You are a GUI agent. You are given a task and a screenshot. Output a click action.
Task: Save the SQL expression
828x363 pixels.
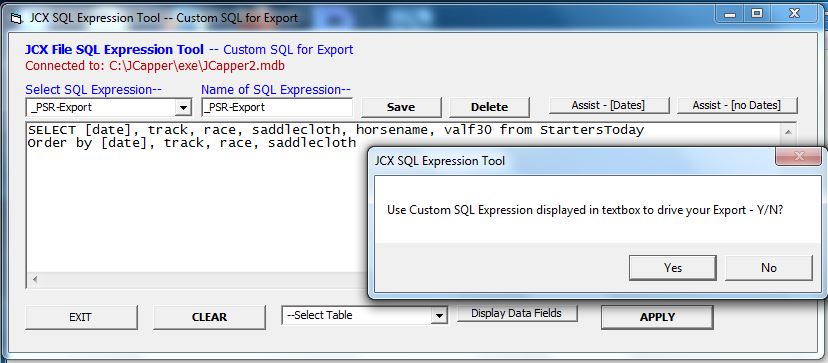point(401,107)
